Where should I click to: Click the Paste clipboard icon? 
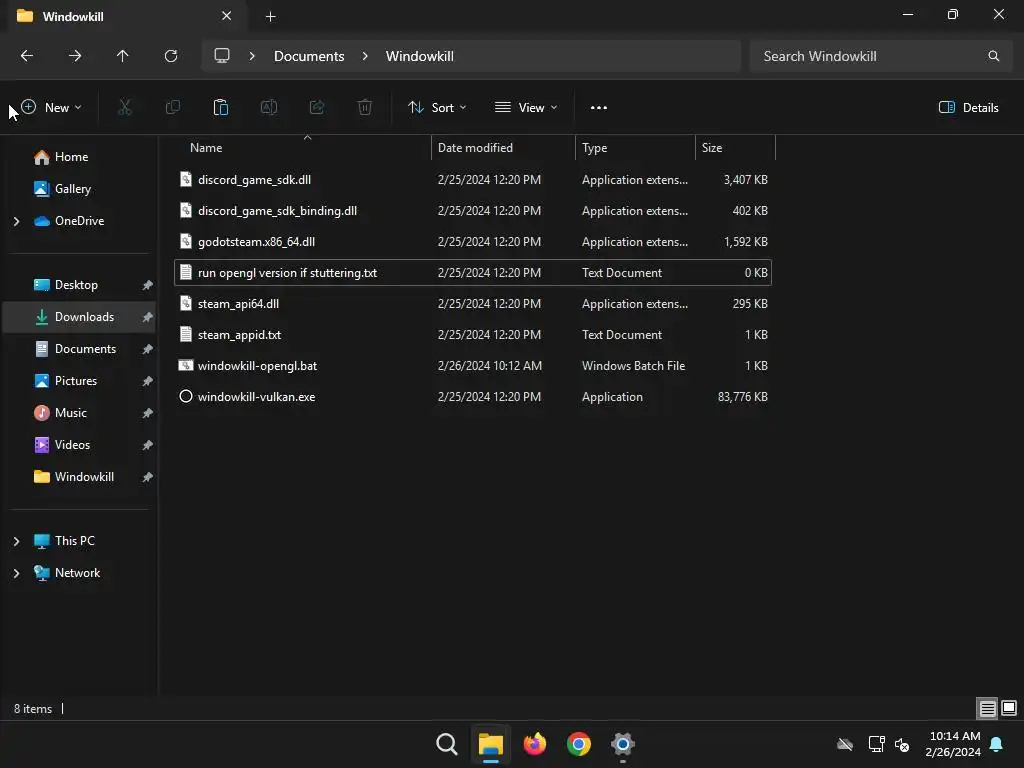pos(221,107)
